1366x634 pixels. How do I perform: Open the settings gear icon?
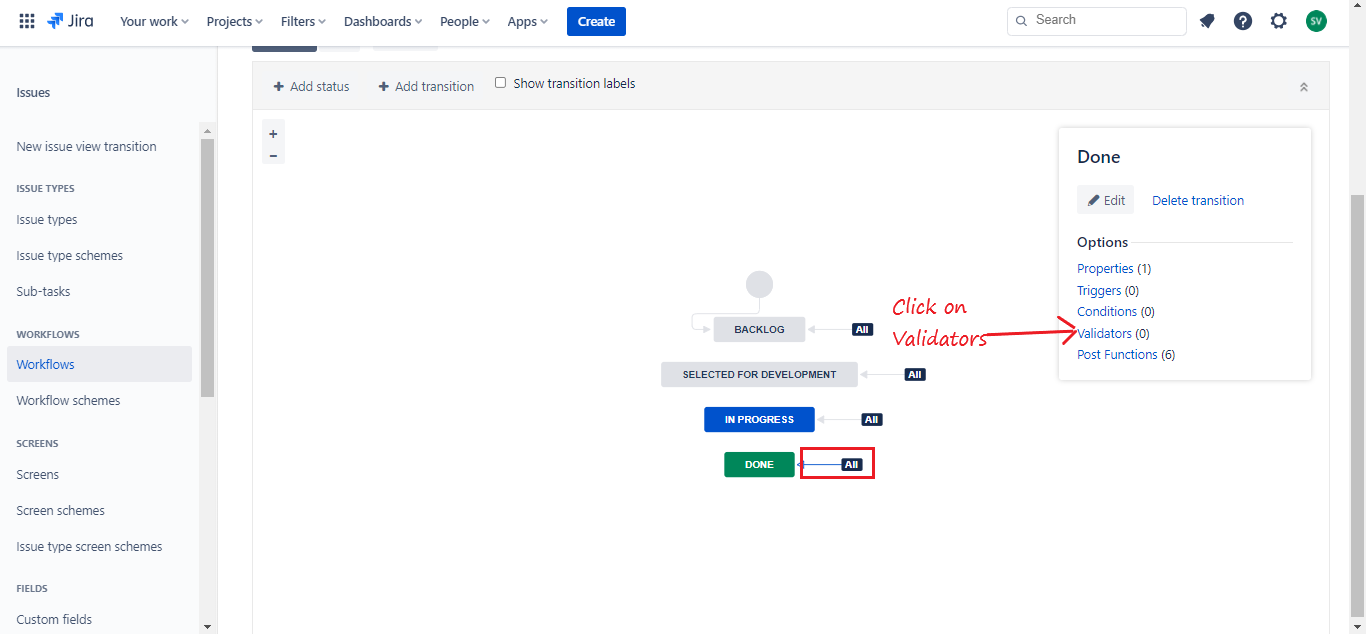(1279, 21)
